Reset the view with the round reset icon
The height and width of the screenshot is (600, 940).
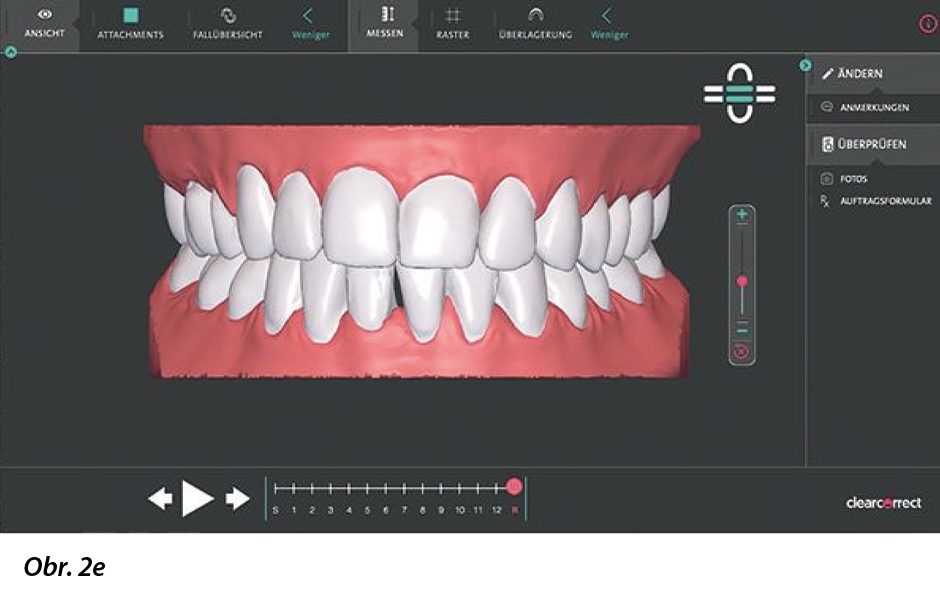click(x=742, y=351)
